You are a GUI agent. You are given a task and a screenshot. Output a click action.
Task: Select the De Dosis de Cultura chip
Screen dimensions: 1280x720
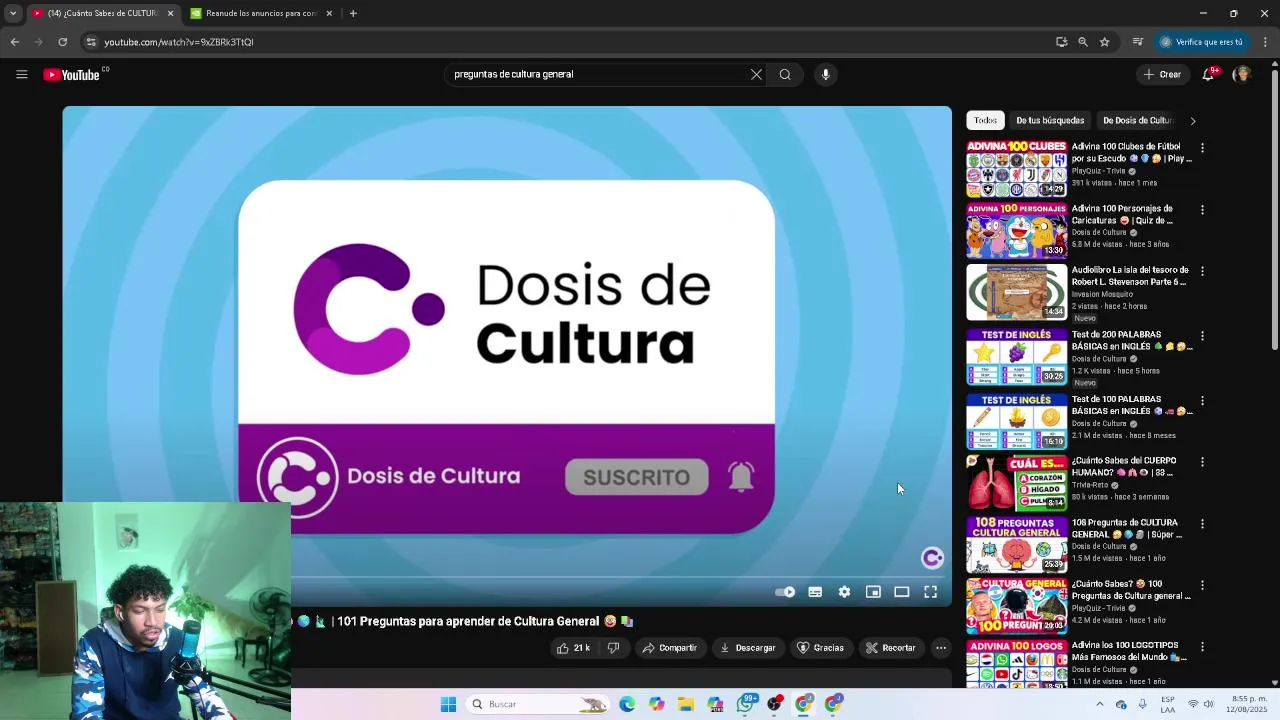click(1137, 120)
